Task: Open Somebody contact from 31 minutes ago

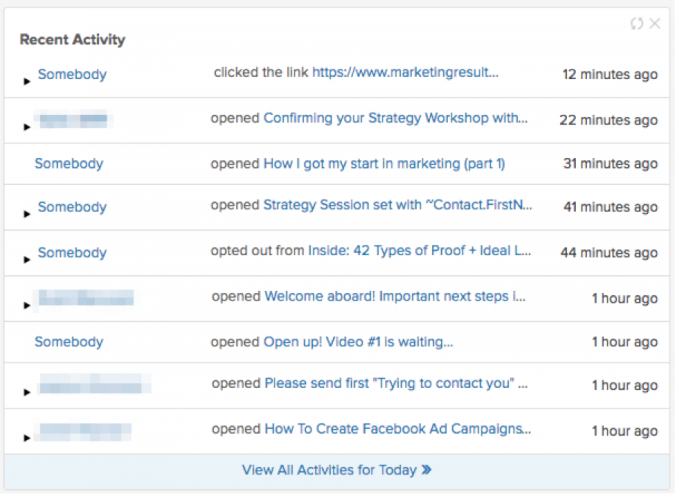Action: coord(69,164)
